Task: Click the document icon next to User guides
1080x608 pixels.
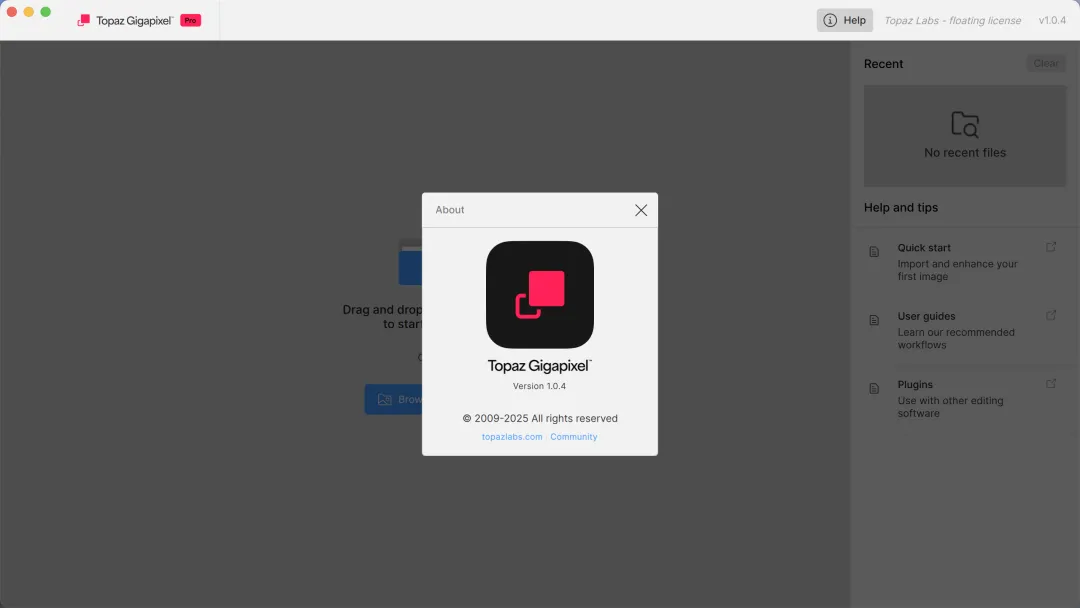Action: (874, 320)
